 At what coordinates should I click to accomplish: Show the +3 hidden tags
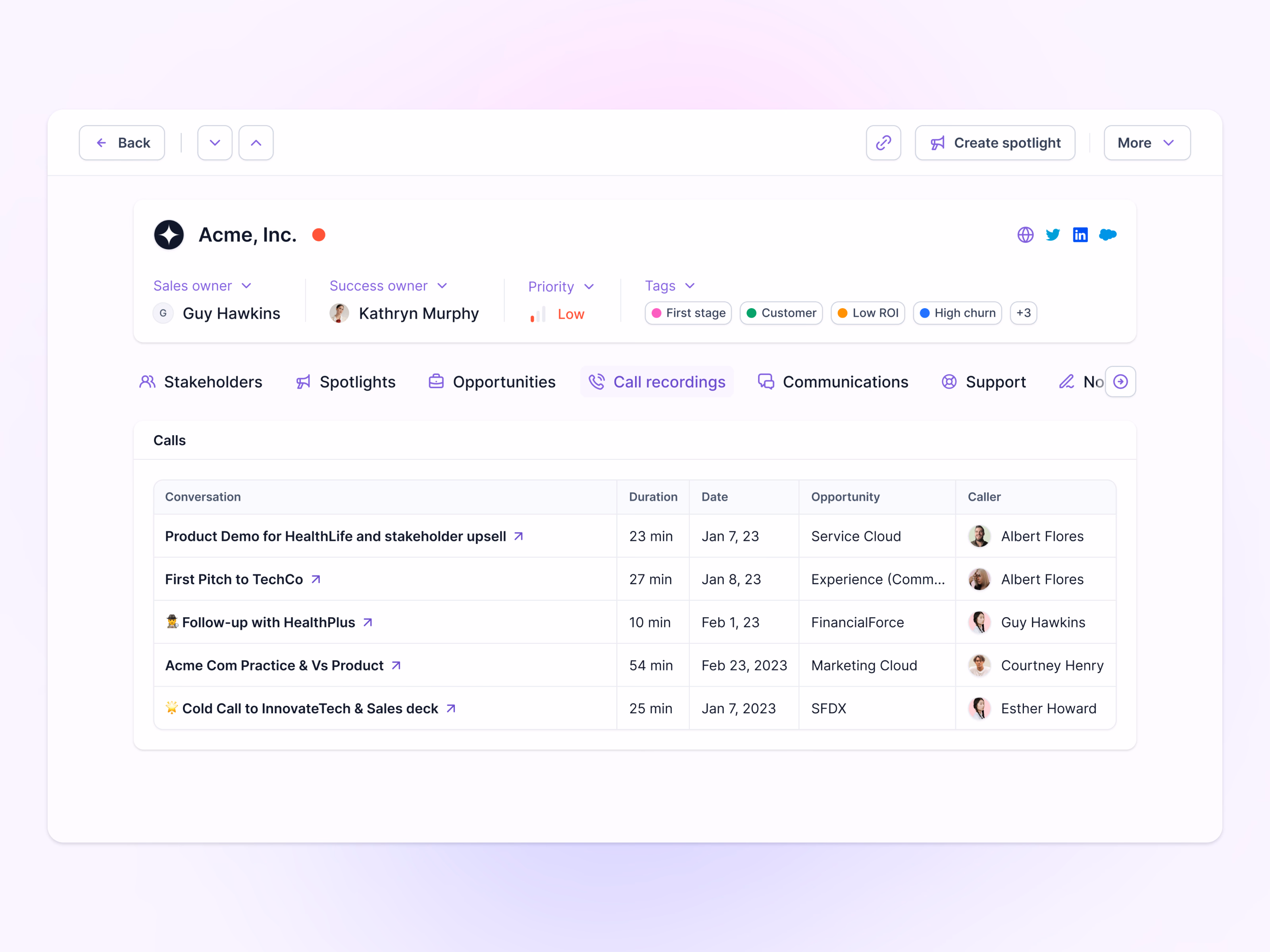click(x=1023, y=313)
